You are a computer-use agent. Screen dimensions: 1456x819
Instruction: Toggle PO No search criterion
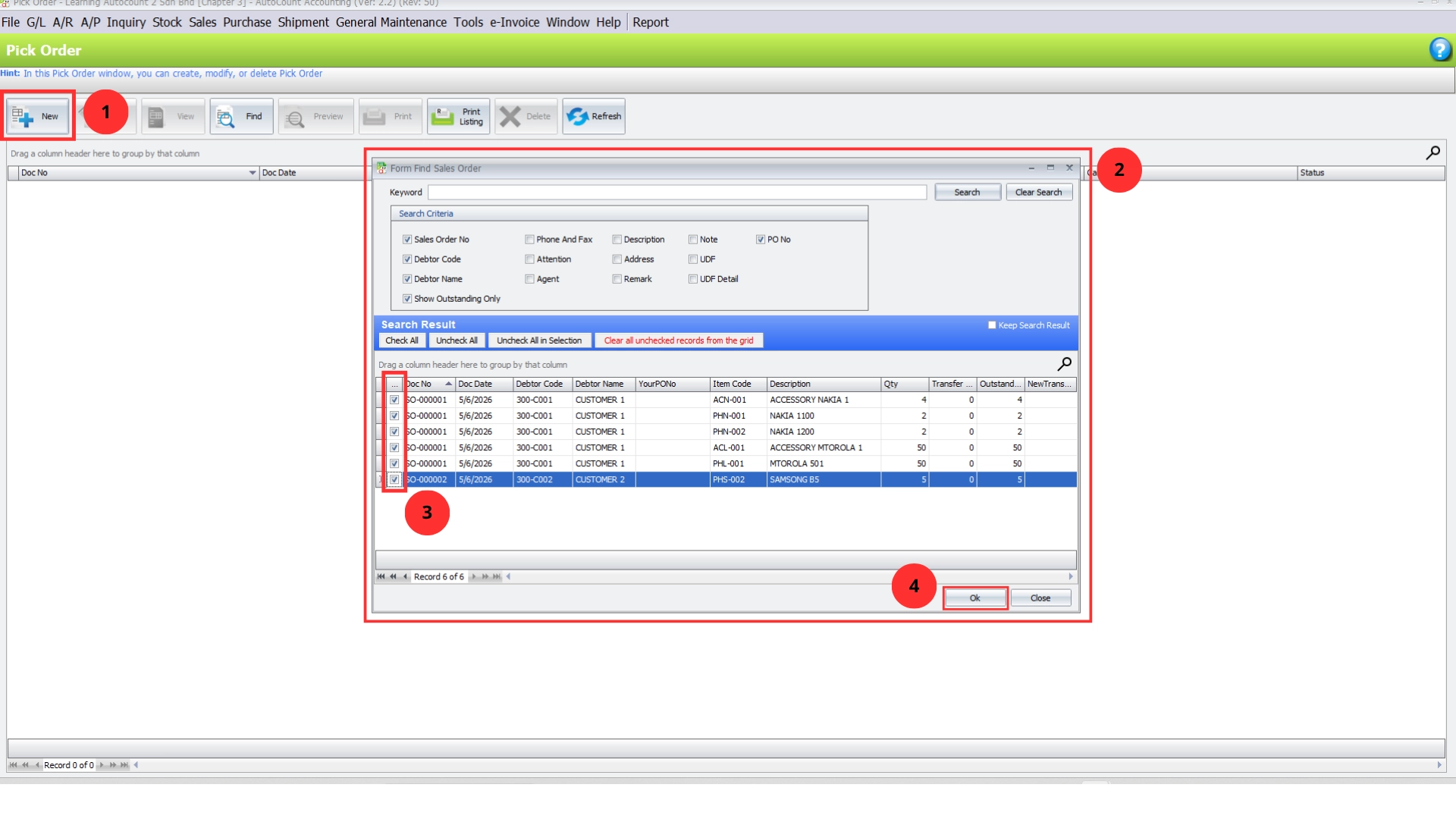[761, 240]
